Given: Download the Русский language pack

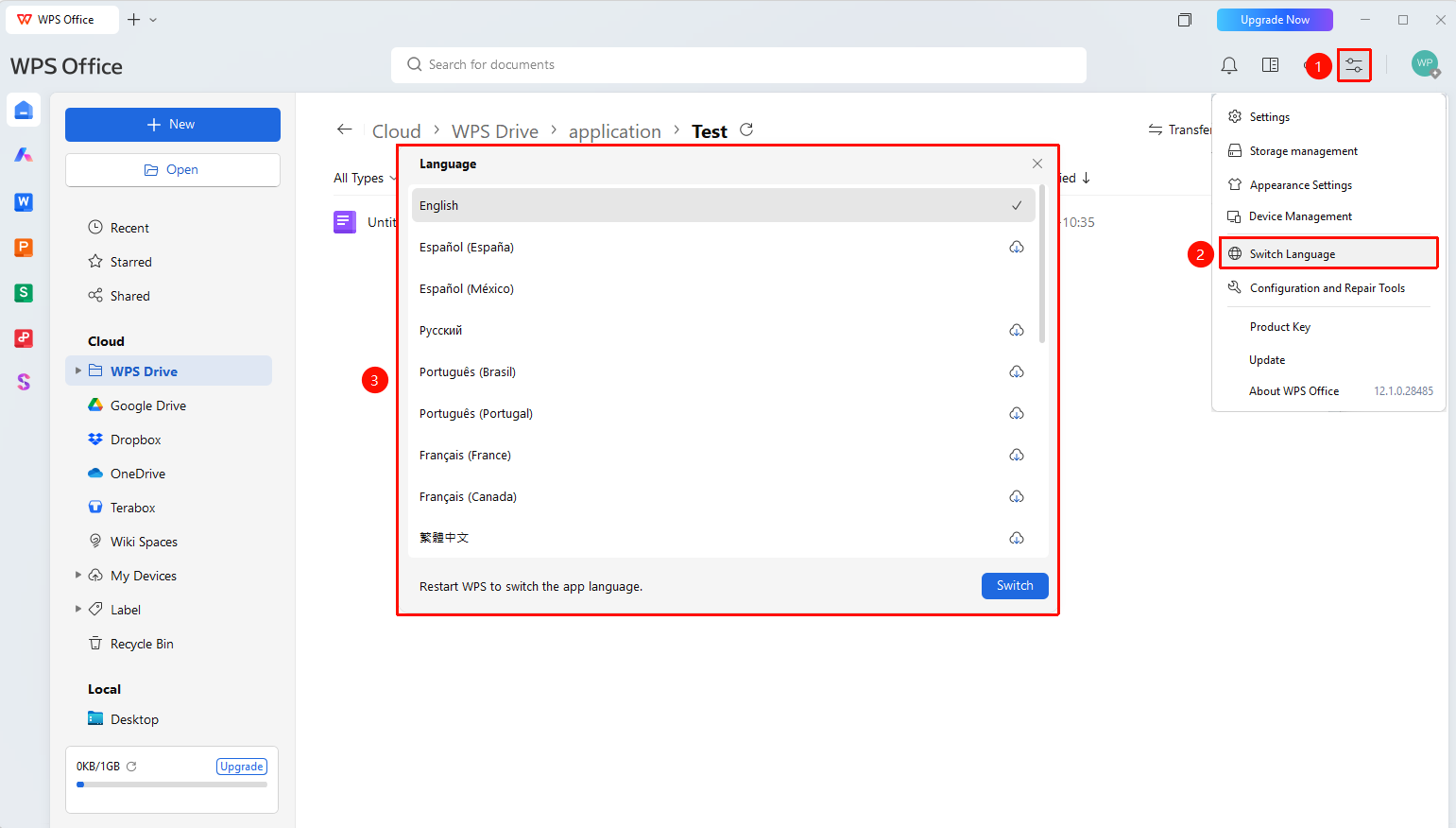Looking at the screenshot, I should (x=1017, y=331).
